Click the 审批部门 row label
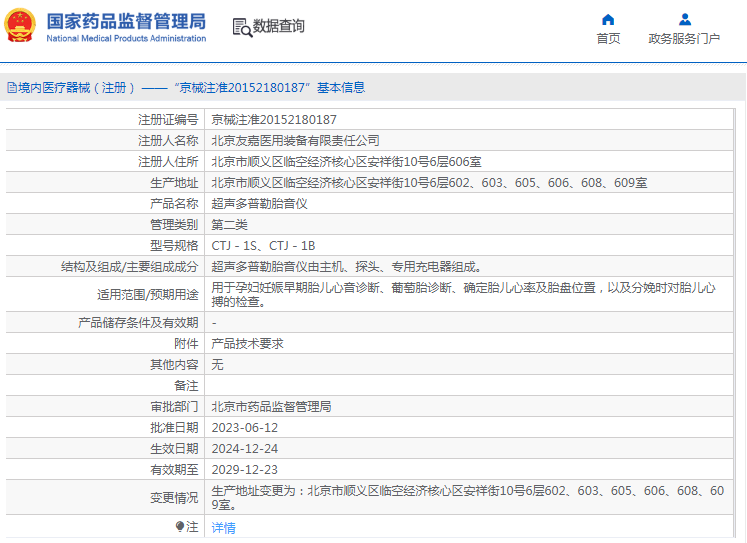Screen dimensions: 747x543 174,406
